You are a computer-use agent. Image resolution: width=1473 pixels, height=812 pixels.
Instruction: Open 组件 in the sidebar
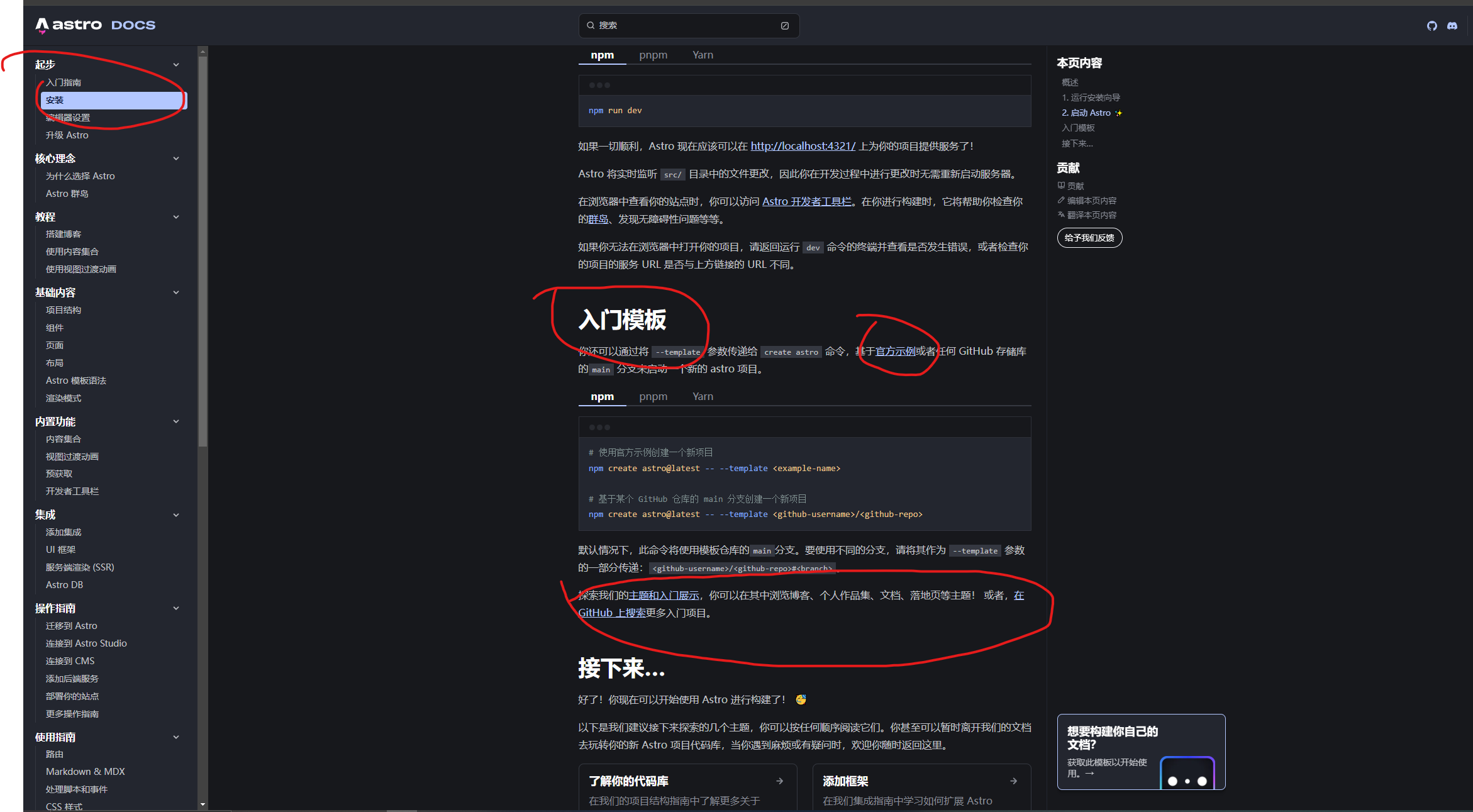[55, 328]
